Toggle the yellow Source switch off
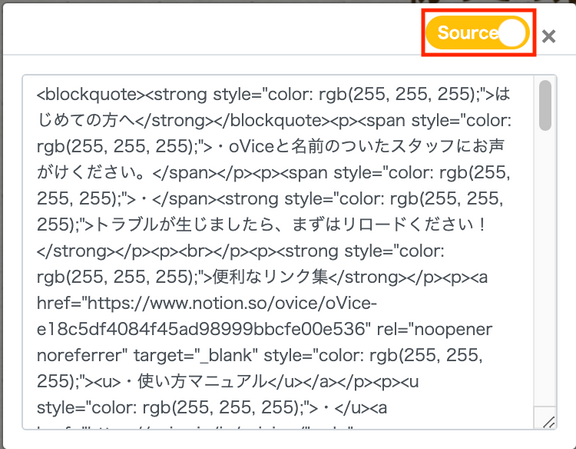Screen dimensions: 576x449 tap(478, 32)
